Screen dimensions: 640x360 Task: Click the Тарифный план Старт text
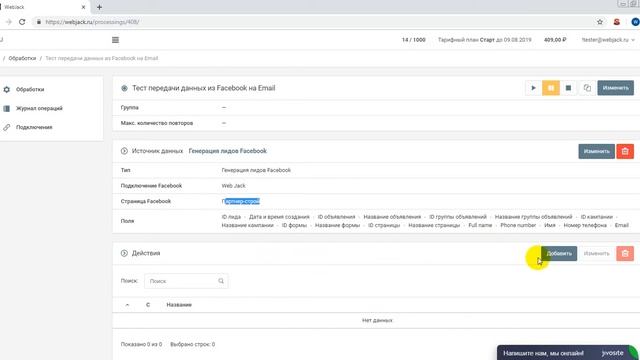point(484,40)
